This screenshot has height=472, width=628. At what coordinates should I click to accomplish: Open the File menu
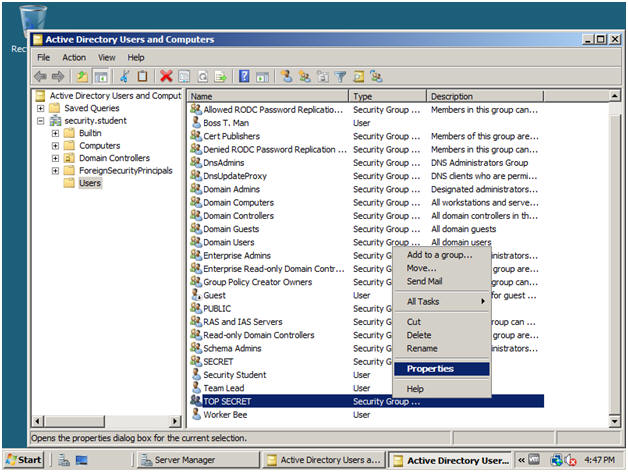tap(44, 57)
